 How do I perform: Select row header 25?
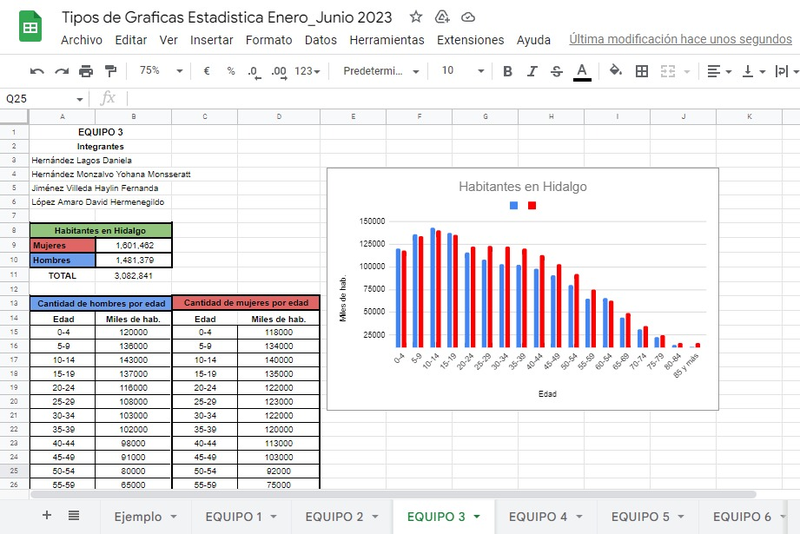coord(14,471)
